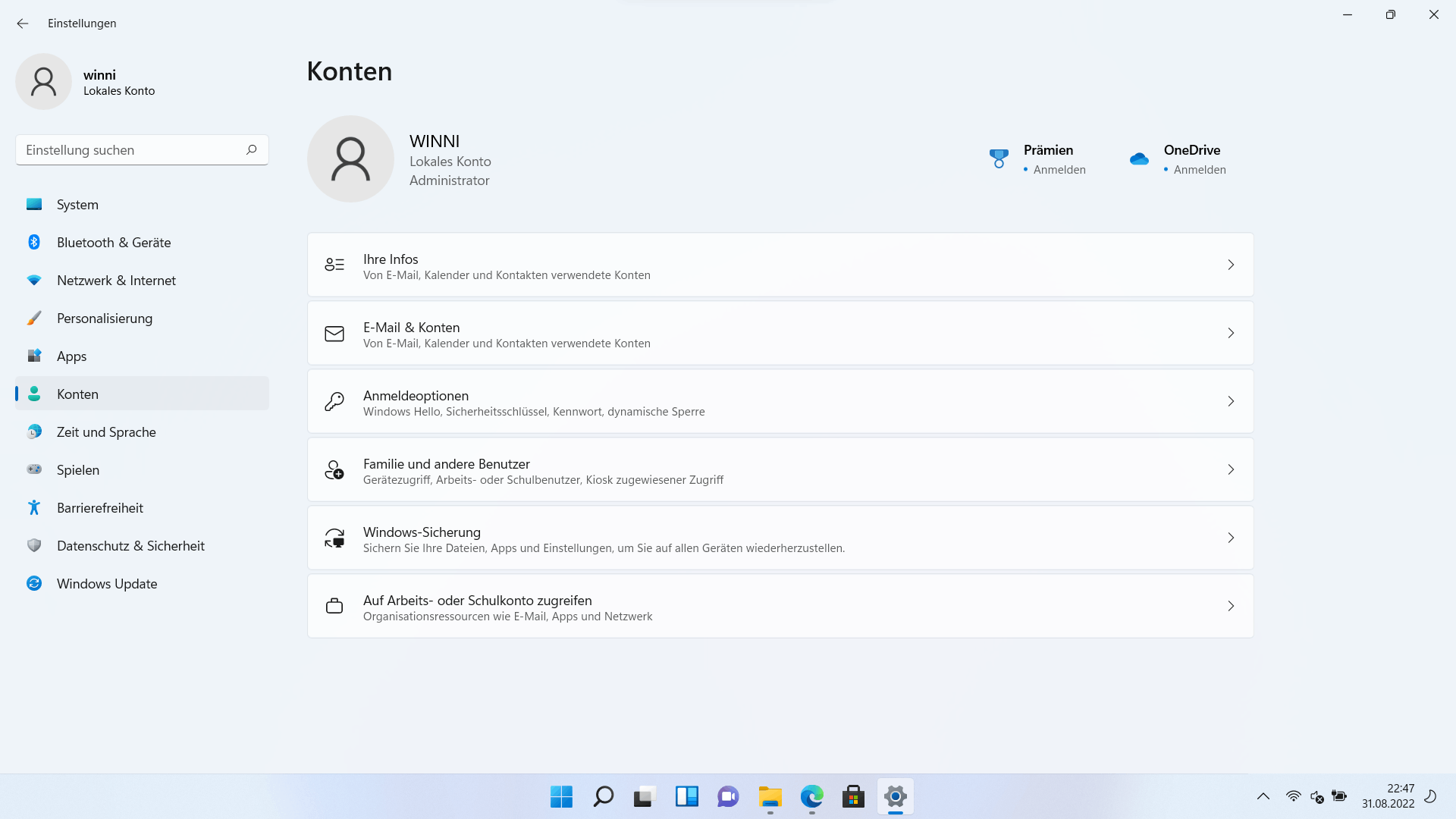Switch to Datenschutz & Sicherheit category
1456x819 pixels.
click(x=130, y=545)
